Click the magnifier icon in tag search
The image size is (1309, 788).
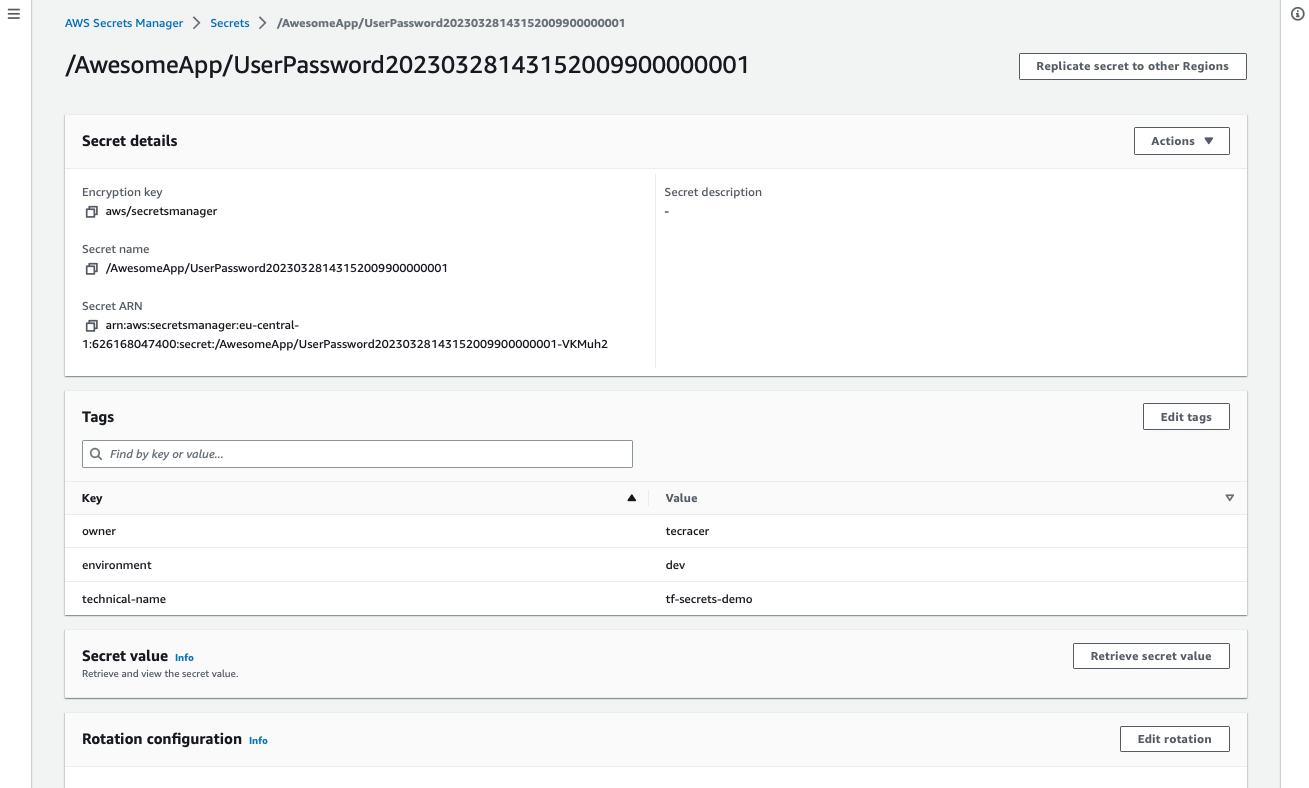tap(96, 454)
